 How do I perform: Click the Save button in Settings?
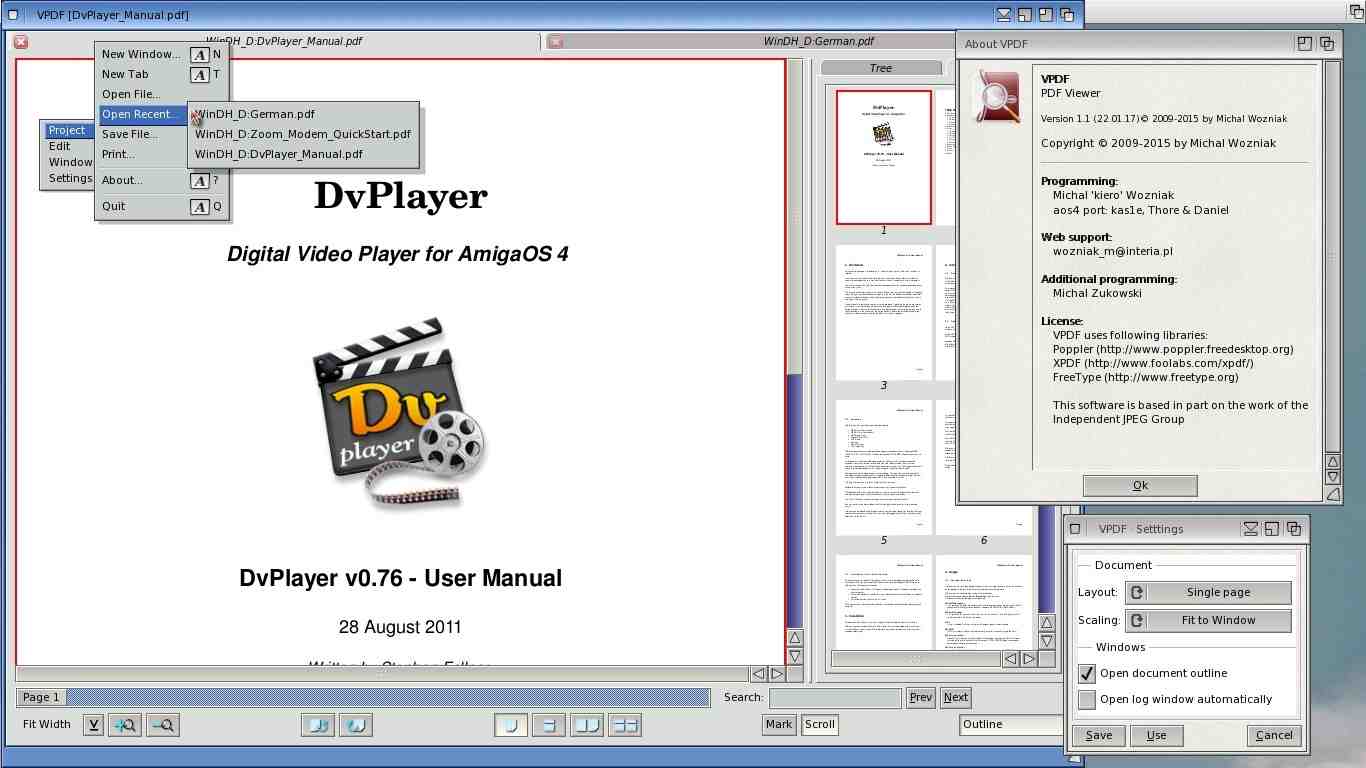pyautogui.click(x=1099, y=735)
